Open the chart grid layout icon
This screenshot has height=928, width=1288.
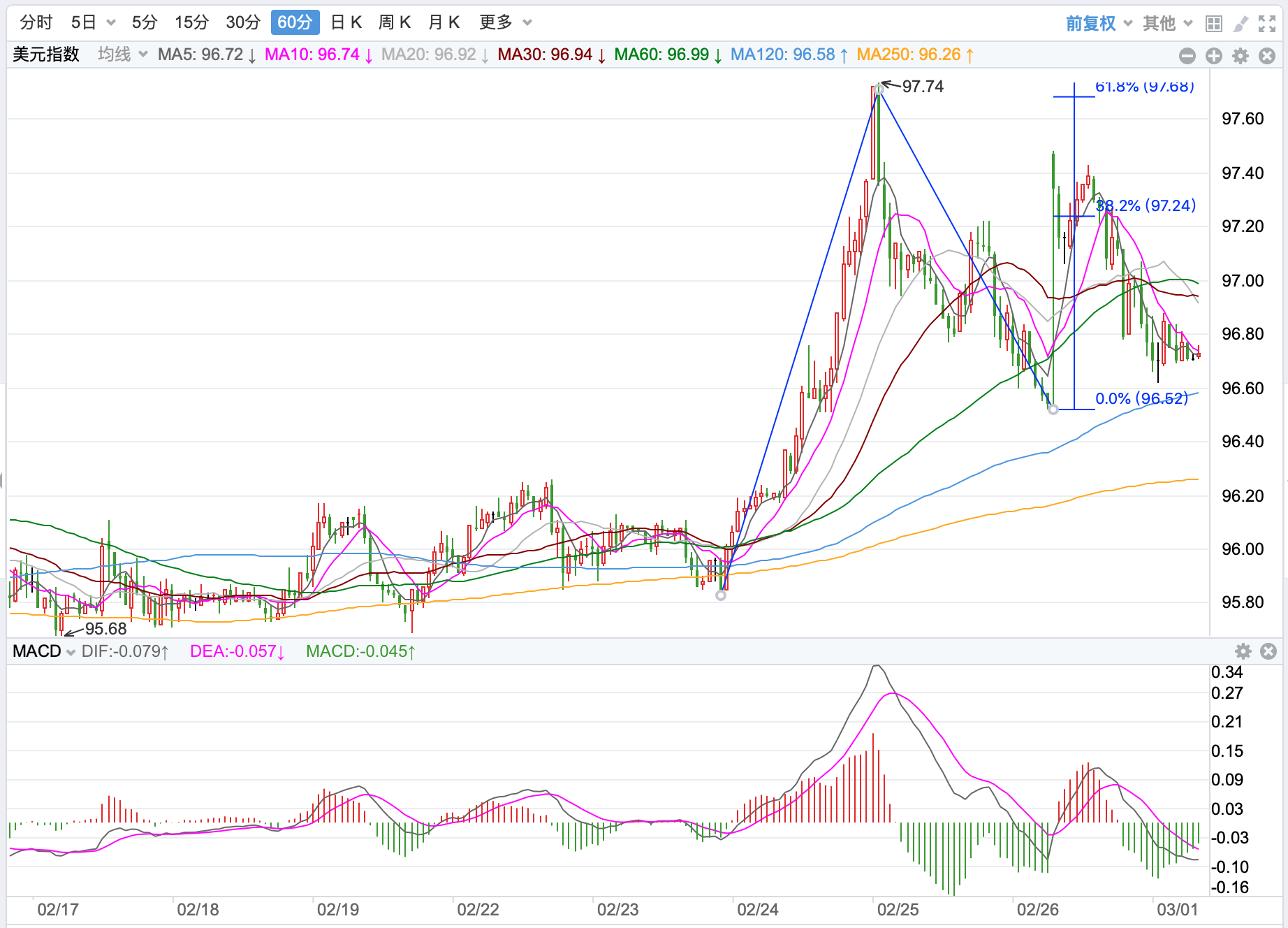click(1214, 24)
